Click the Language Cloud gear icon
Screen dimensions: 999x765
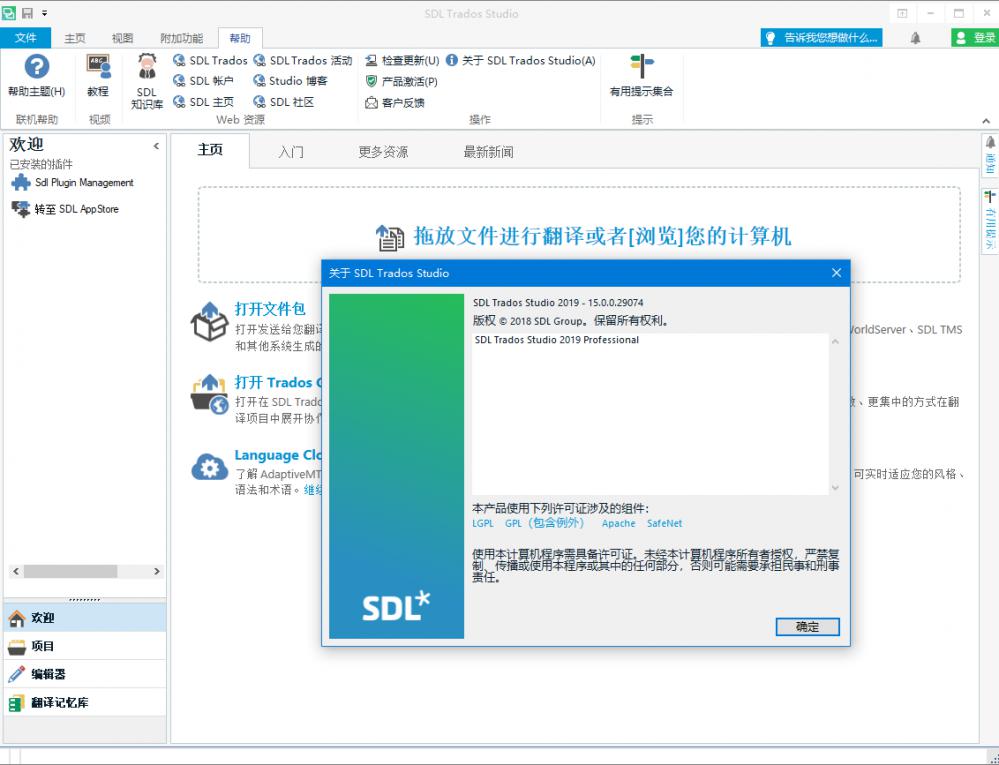pos(210,468)
